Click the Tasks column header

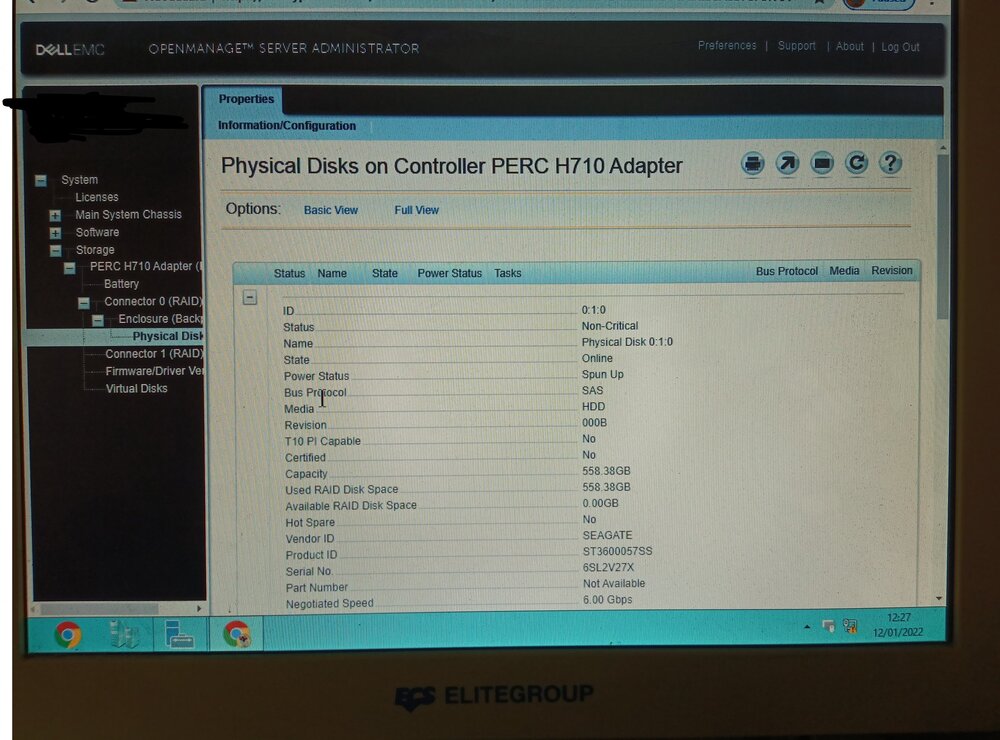508,273
